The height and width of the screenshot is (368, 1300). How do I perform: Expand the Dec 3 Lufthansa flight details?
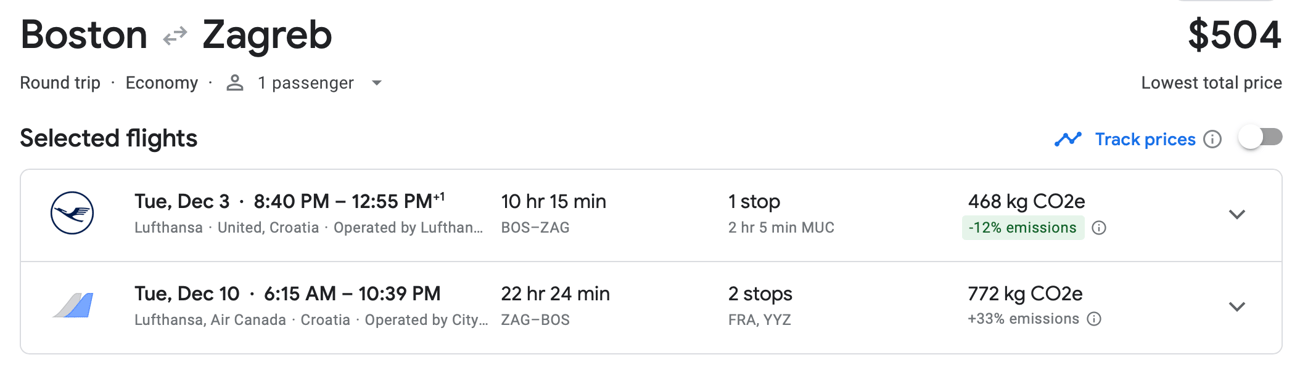[x=1237, y=215]
